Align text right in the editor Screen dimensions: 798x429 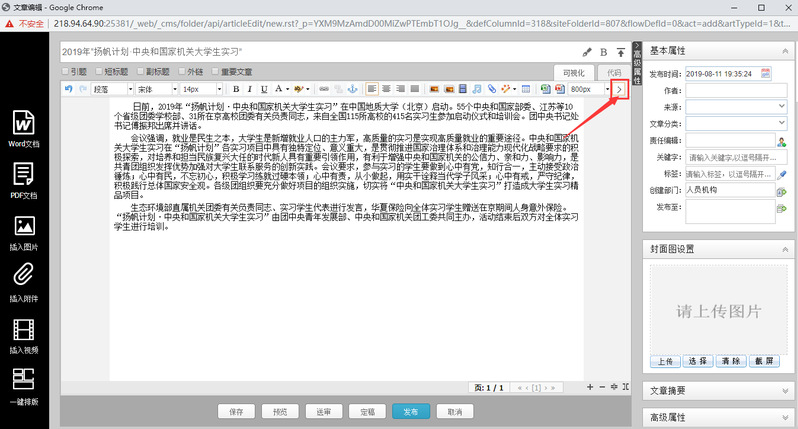(401, 89)
